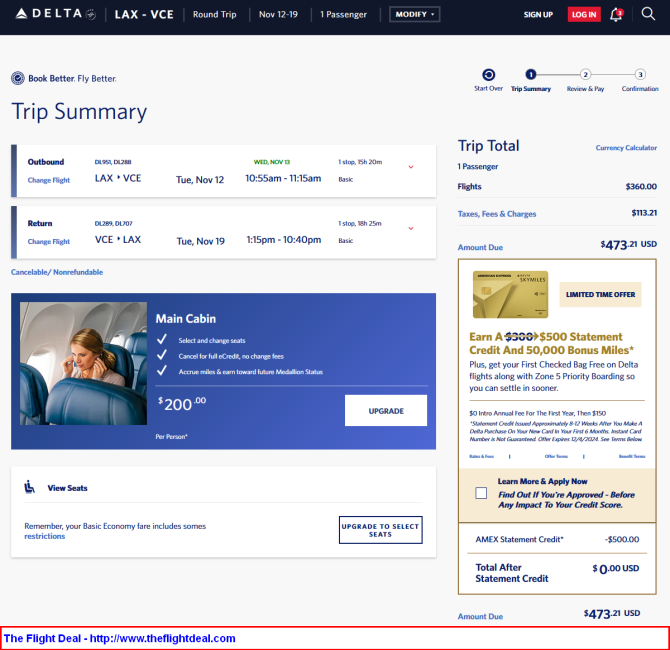Click the Round Trip header text

pyautogui.click(x=215, y=15)
